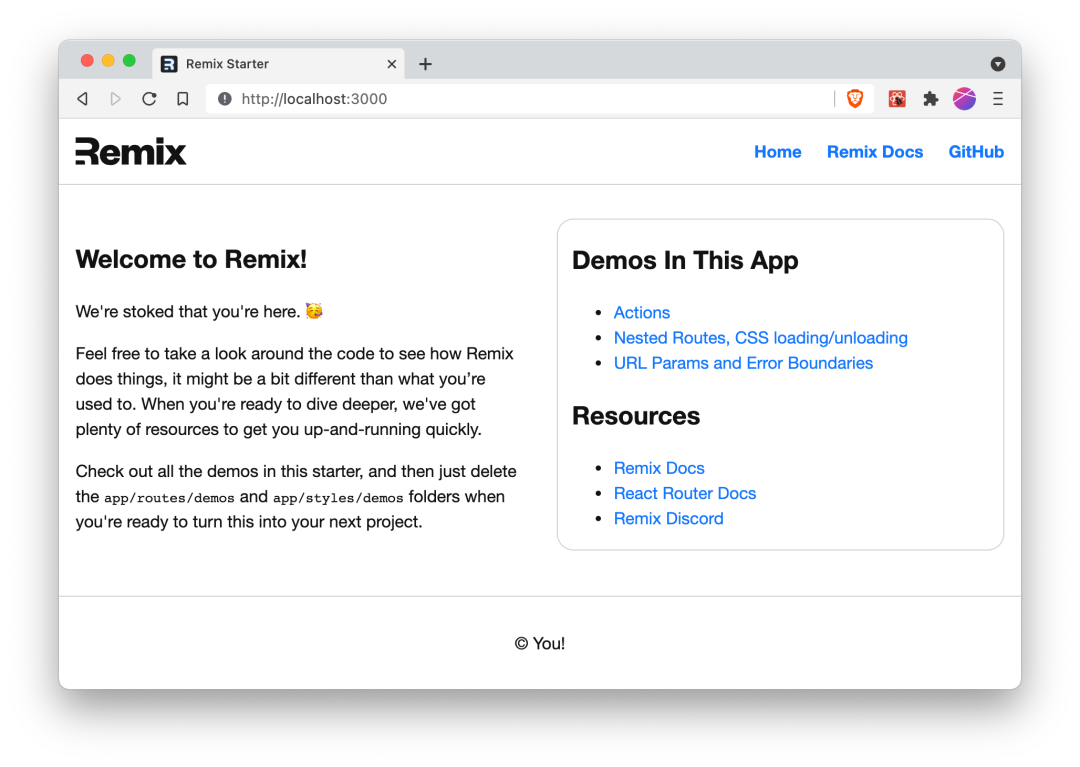Viewport: 1080px width, 767px height.
Task: Open the extensions puzzle piece menu
Action: (x=931, y=98)
